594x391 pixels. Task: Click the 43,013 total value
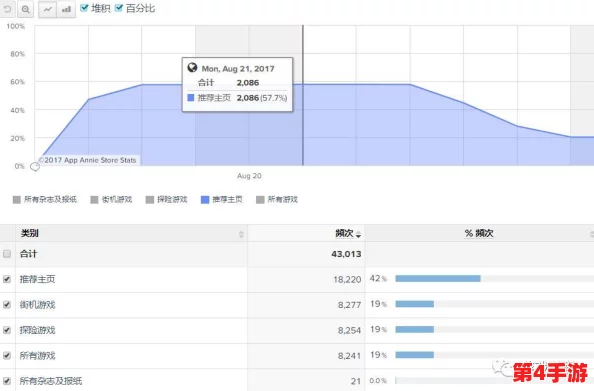click(x=346, y=254)
